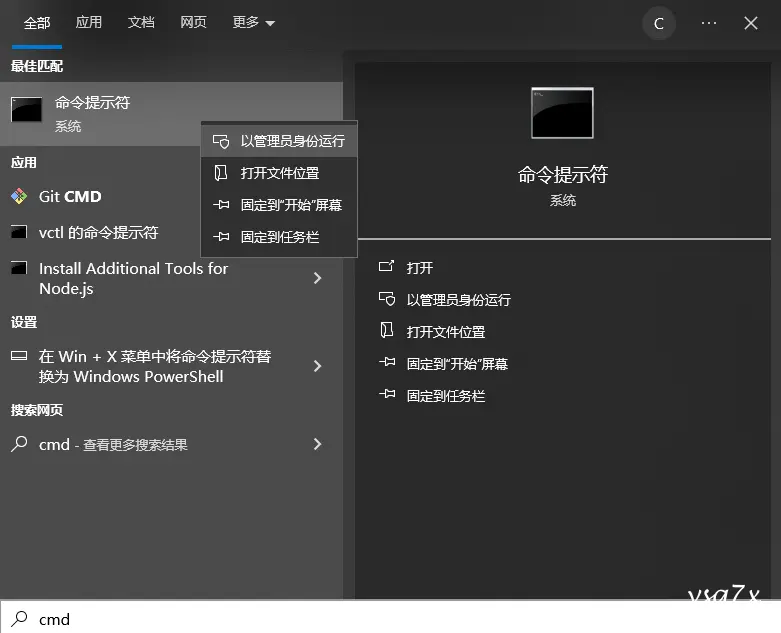Click the cmd search input box
The image size is (781, 633).
(x=390, y=618)
